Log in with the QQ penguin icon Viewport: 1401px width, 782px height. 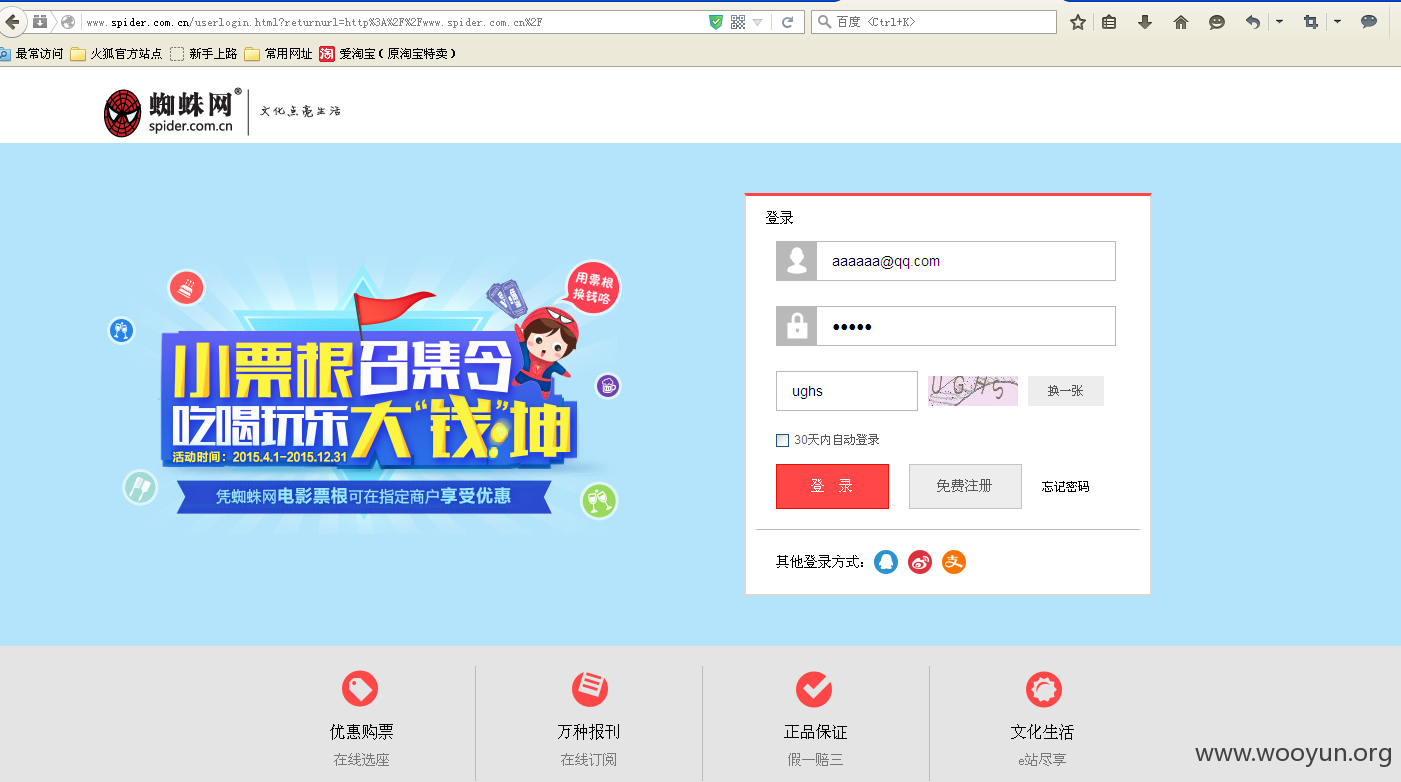886,562
